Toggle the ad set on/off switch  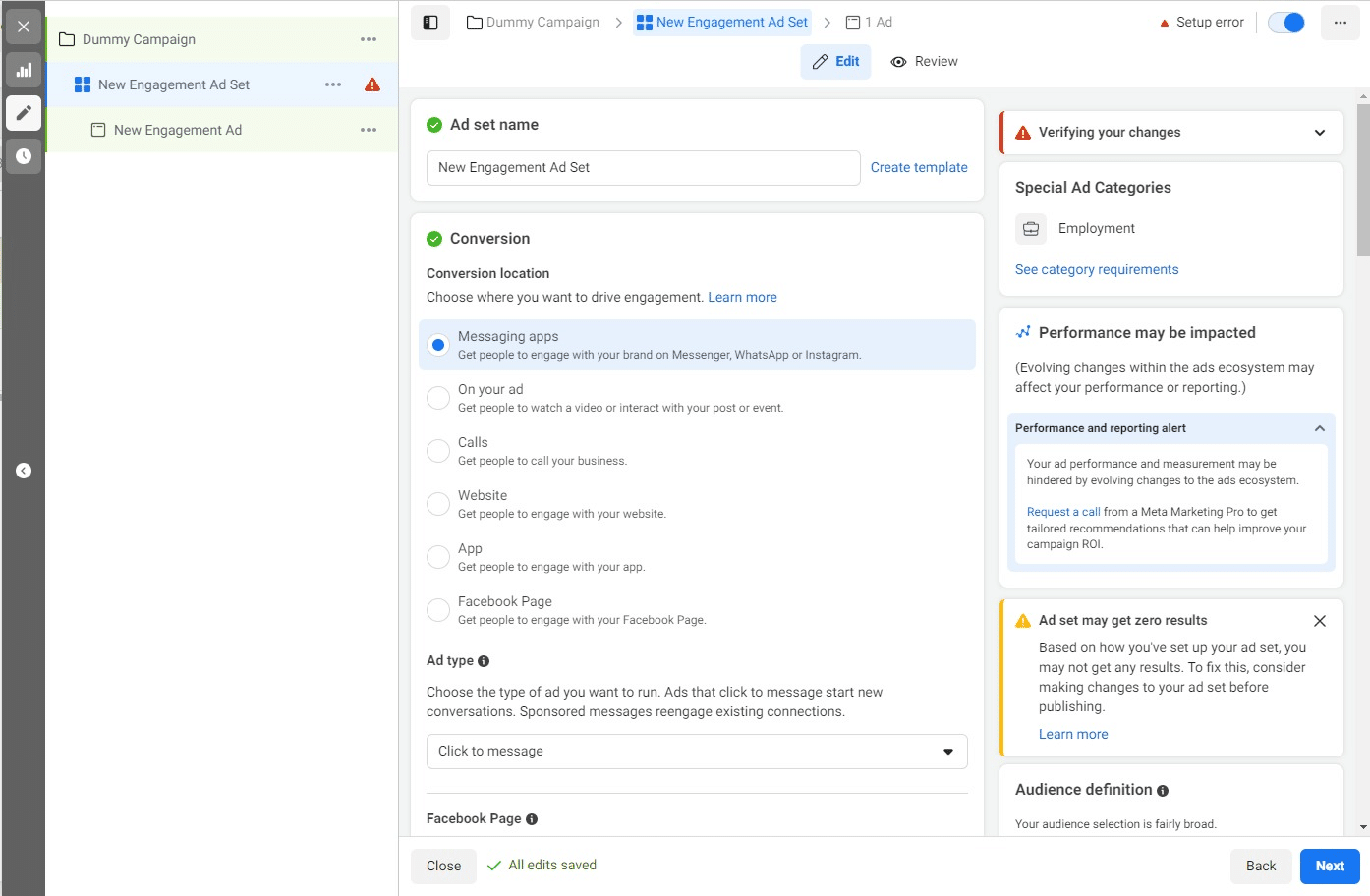[x=1285, y=23]
